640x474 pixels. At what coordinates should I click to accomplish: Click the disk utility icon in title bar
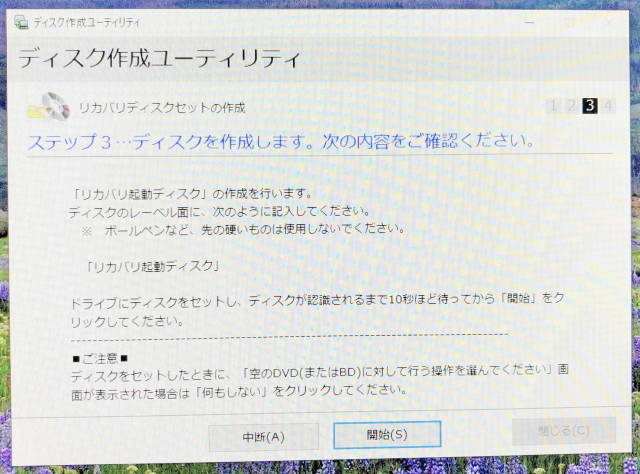pos(21,21)
